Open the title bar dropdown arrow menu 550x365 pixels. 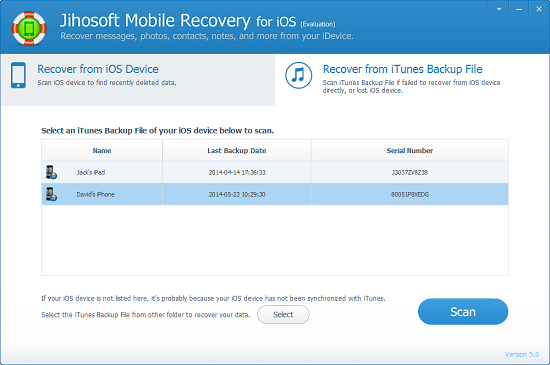click(x=499, y=9)
